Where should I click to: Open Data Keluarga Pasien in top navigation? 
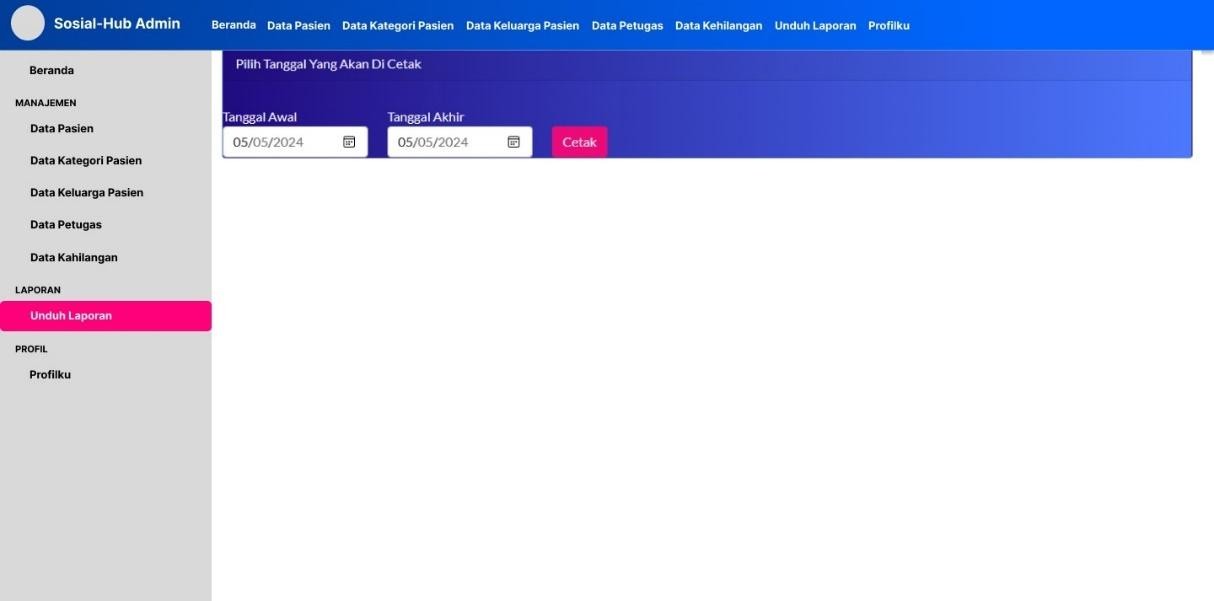522,26
